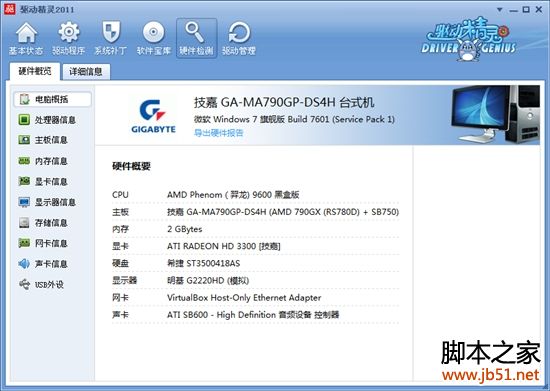Select 存储信息 in the sidebar
This screenshot has width=550, height=391.
[51, 223]
